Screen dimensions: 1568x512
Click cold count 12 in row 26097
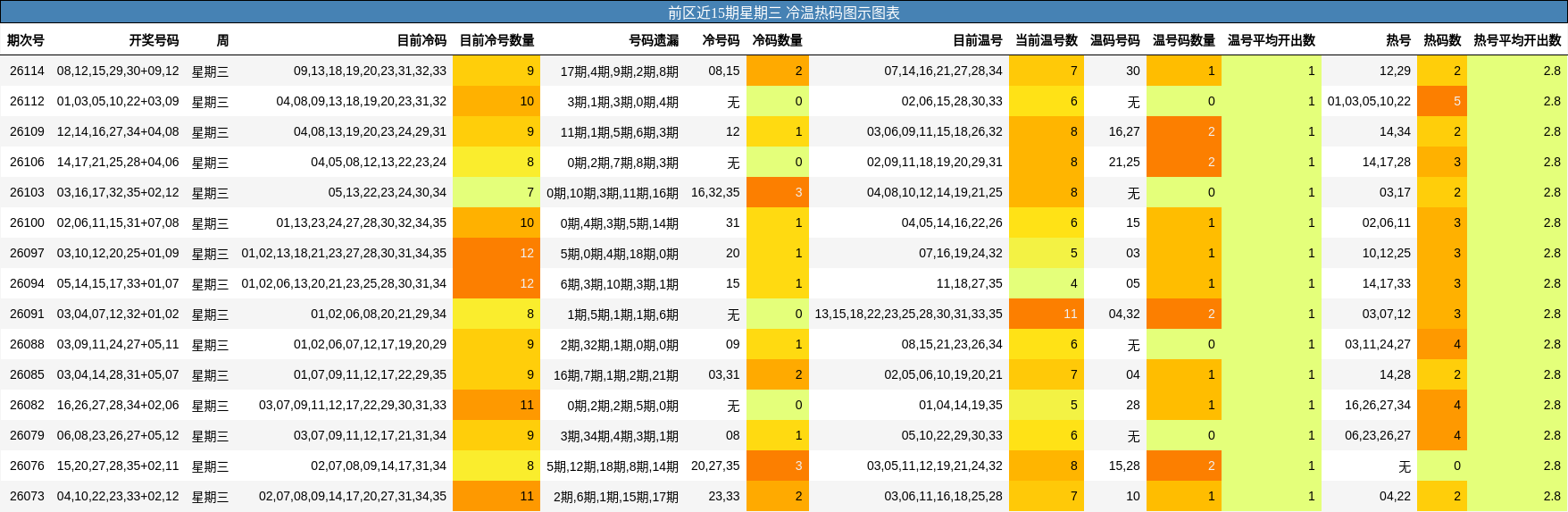coord(496,253)
